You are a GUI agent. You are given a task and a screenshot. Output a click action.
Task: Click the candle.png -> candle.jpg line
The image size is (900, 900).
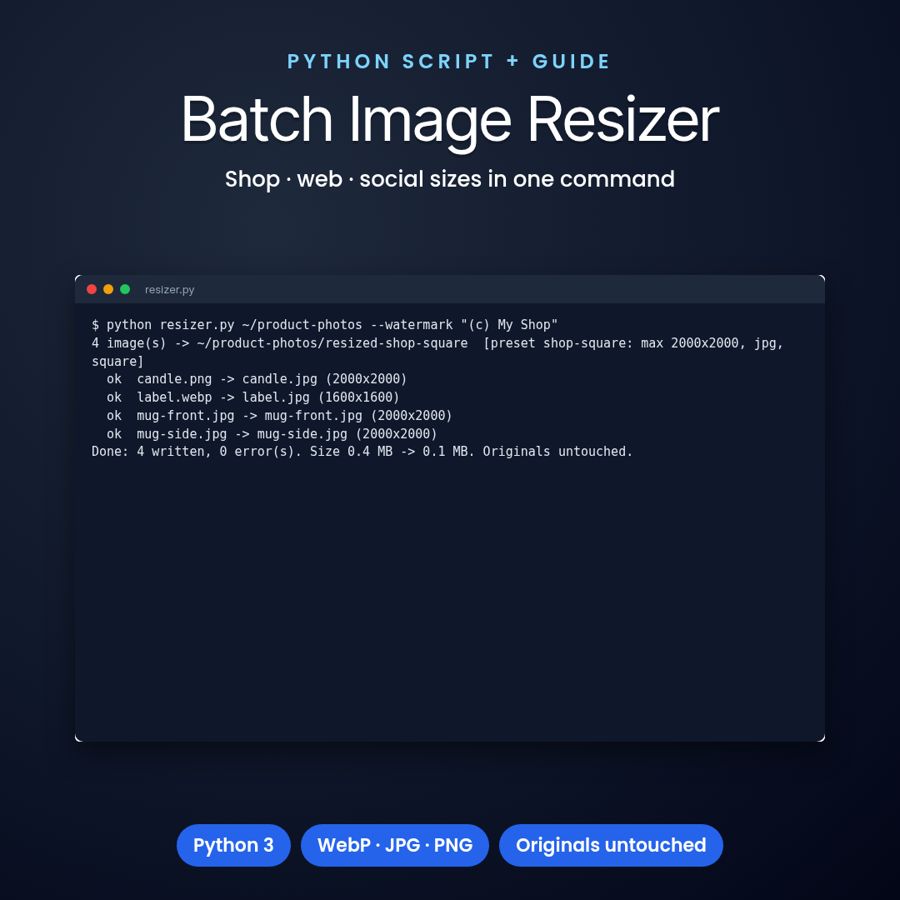pyautogui.click(x=257, y=379)
